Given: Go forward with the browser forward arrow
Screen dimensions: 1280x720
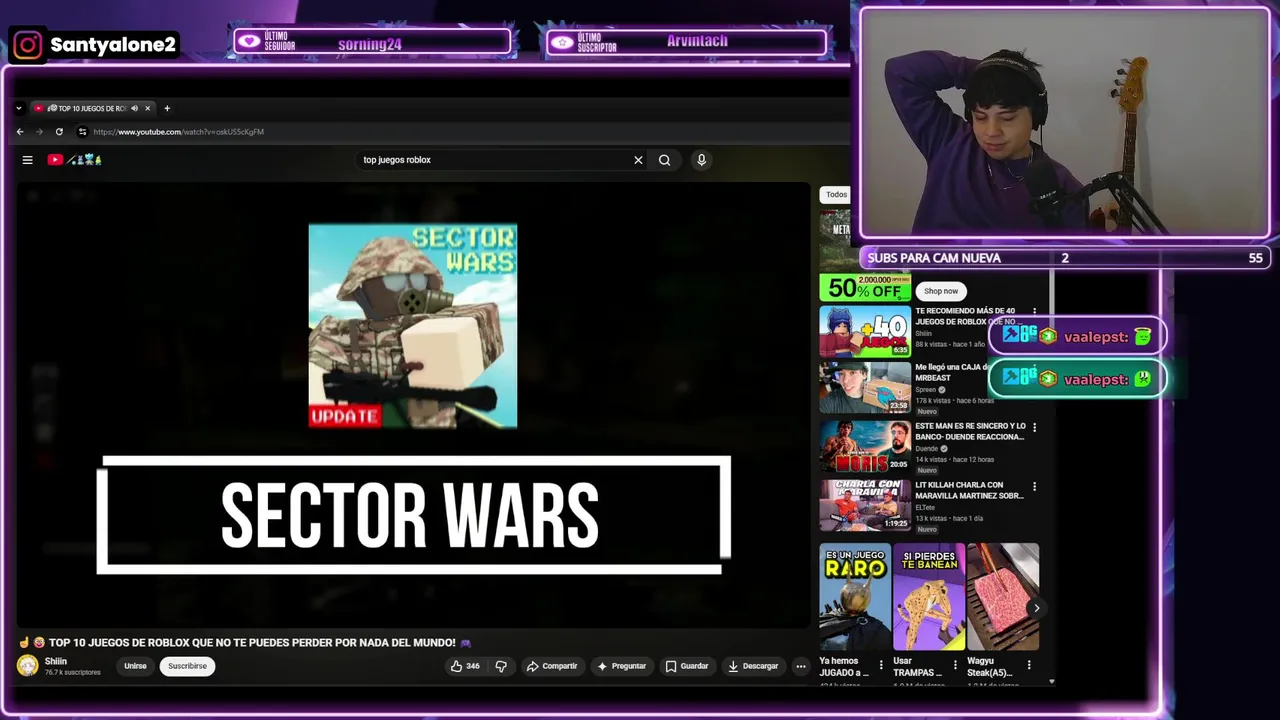Looking at the screenshot, I should click(40, 132).
